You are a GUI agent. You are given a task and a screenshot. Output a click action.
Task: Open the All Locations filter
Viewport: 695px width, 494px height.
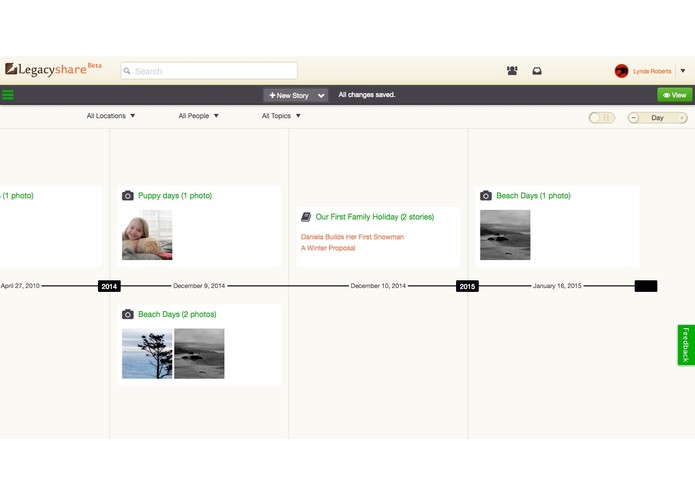click(x=111, y=116)
